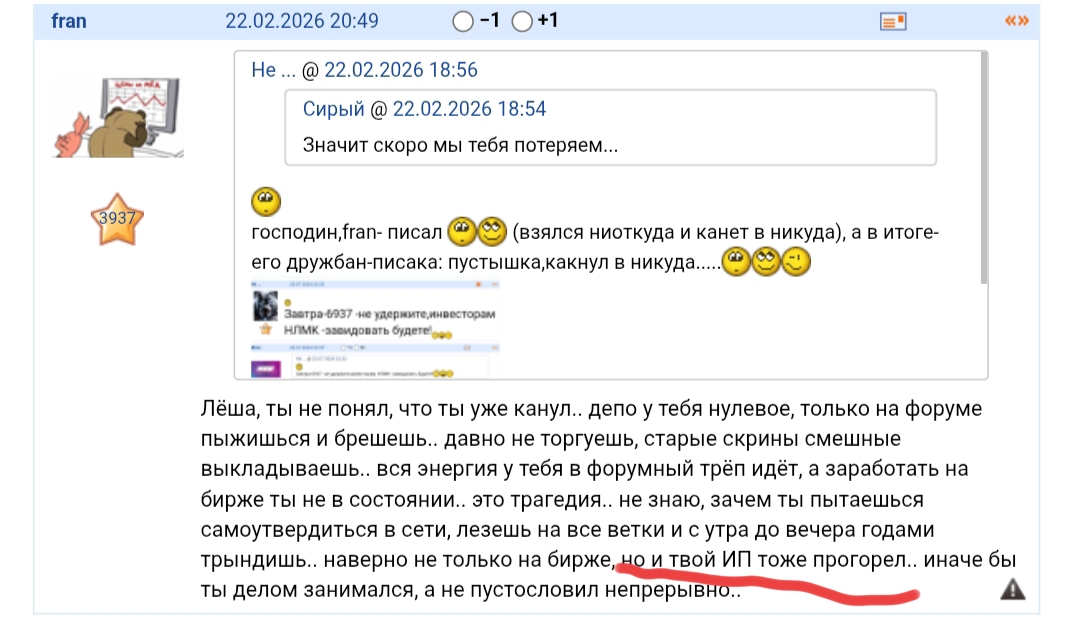Click the orange quote marks icon
1080x624 pixels.
pos(1017,21)
